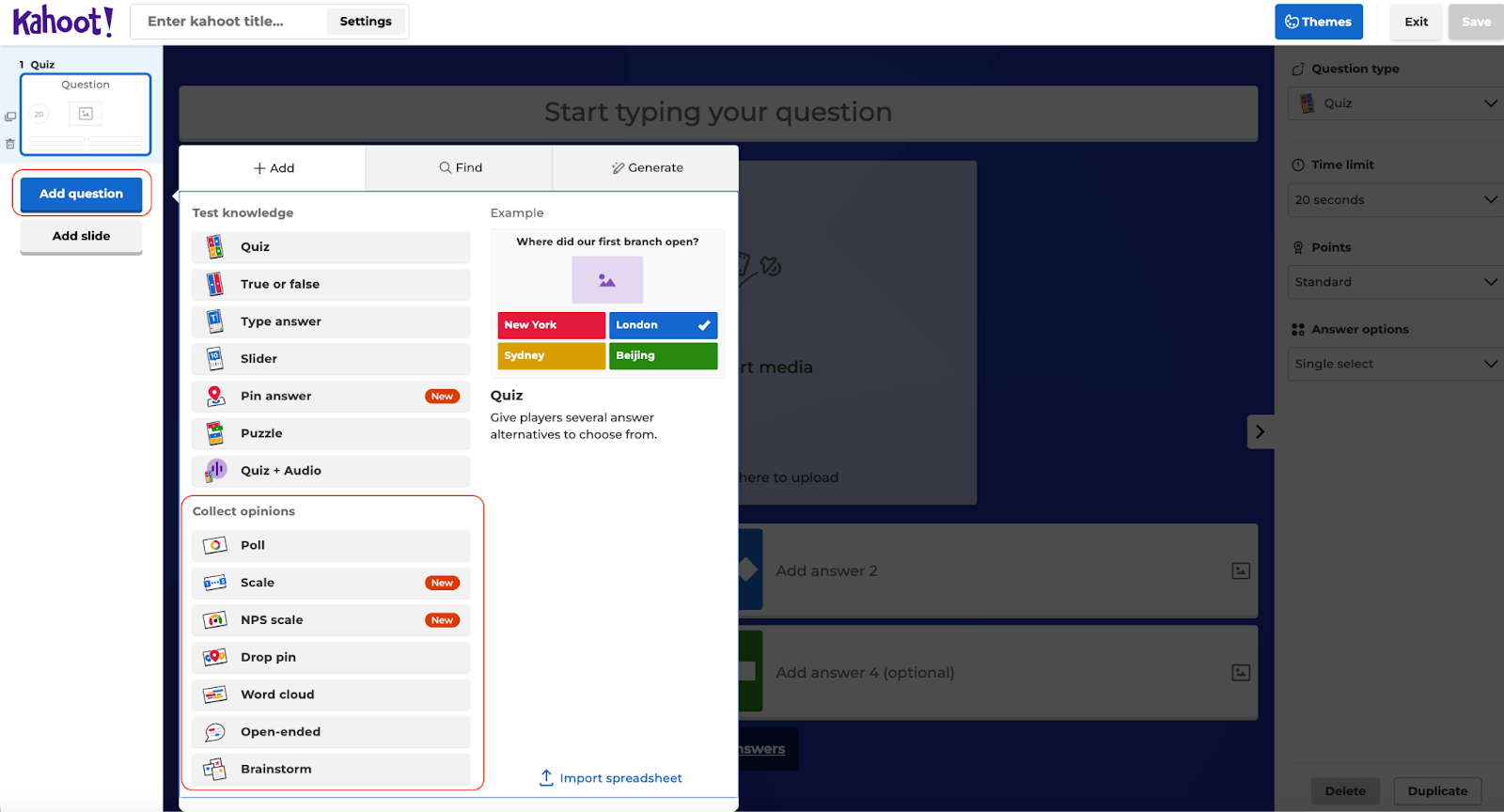This screenshot has width=1504, height=812.
Task: Expand the Time limit 20 seconds dropdown
Action: point(1395,200)
